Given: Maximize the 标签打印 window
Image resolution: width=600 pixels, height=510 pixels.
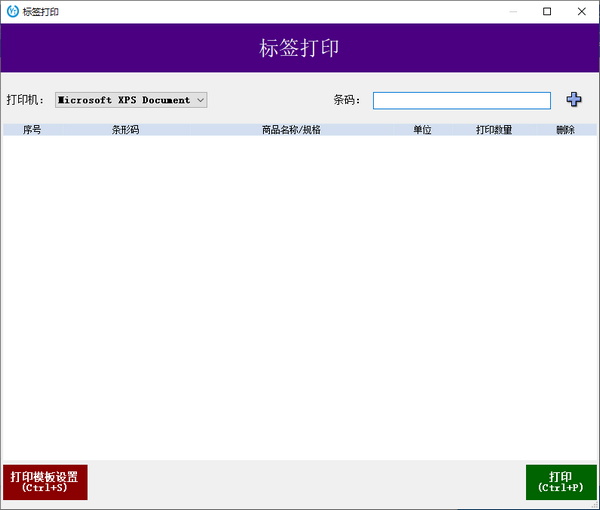Looking at the screenshot, I should pyautogui.click(x=547, y=11).
